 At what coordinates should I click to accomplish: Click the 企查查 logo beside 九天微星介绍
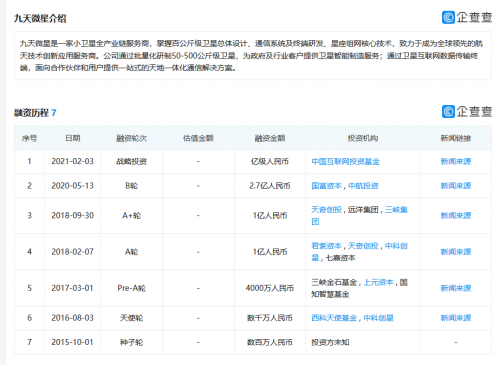(467, 17)
